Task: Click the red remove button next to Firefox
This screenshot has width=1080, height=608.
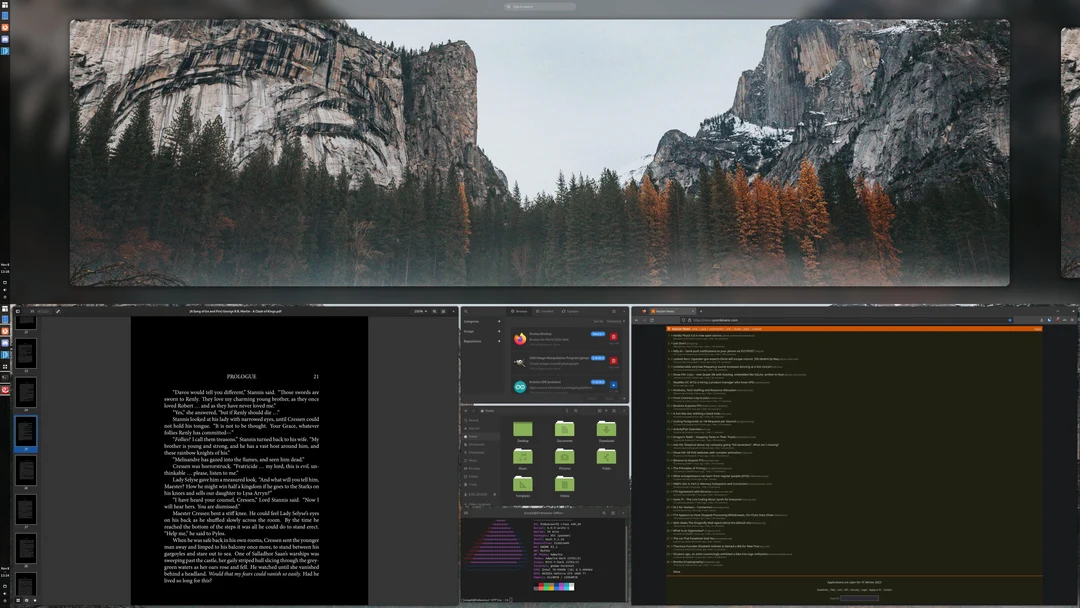Action: [x=612, y=334]
